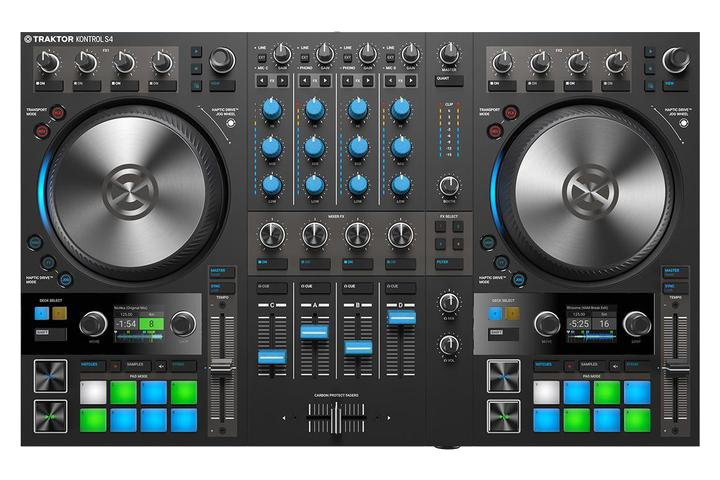This screenshot has height=480, width=720.
Task: Select JOG haptic drive mode on left deck
Action: click(66, 279)
